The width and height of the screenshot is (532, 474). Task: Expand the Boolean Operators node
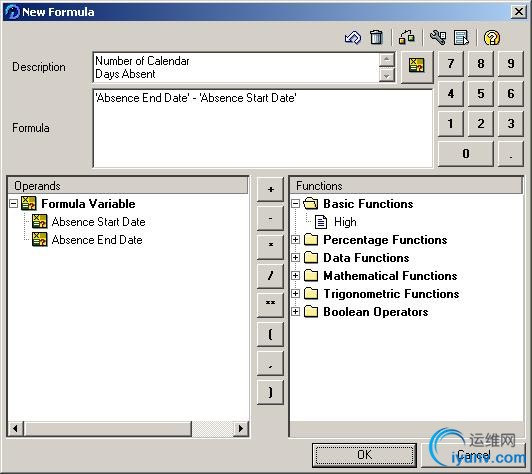pyautogui.click(x=296, y=311)
